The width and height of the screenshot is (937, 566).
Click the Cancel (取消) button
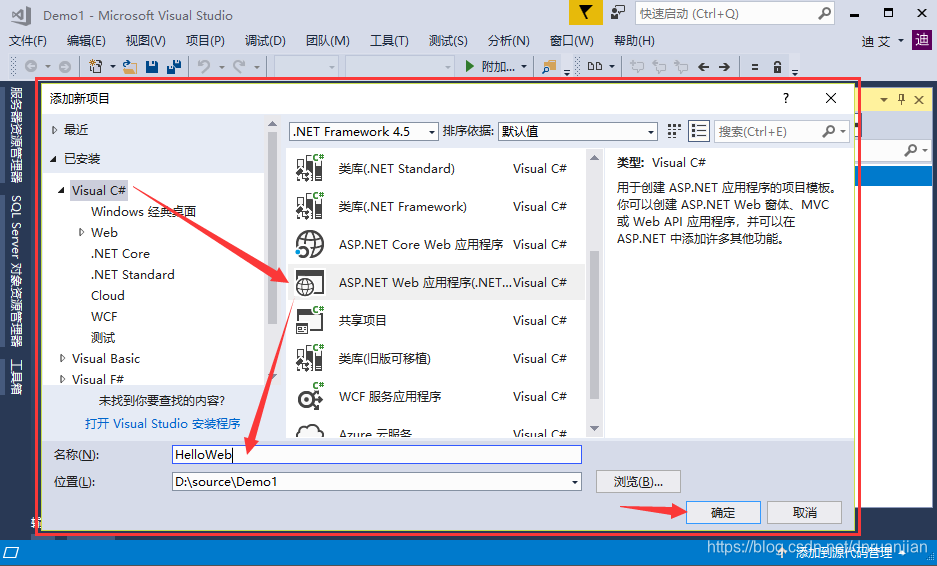point(804,513)
